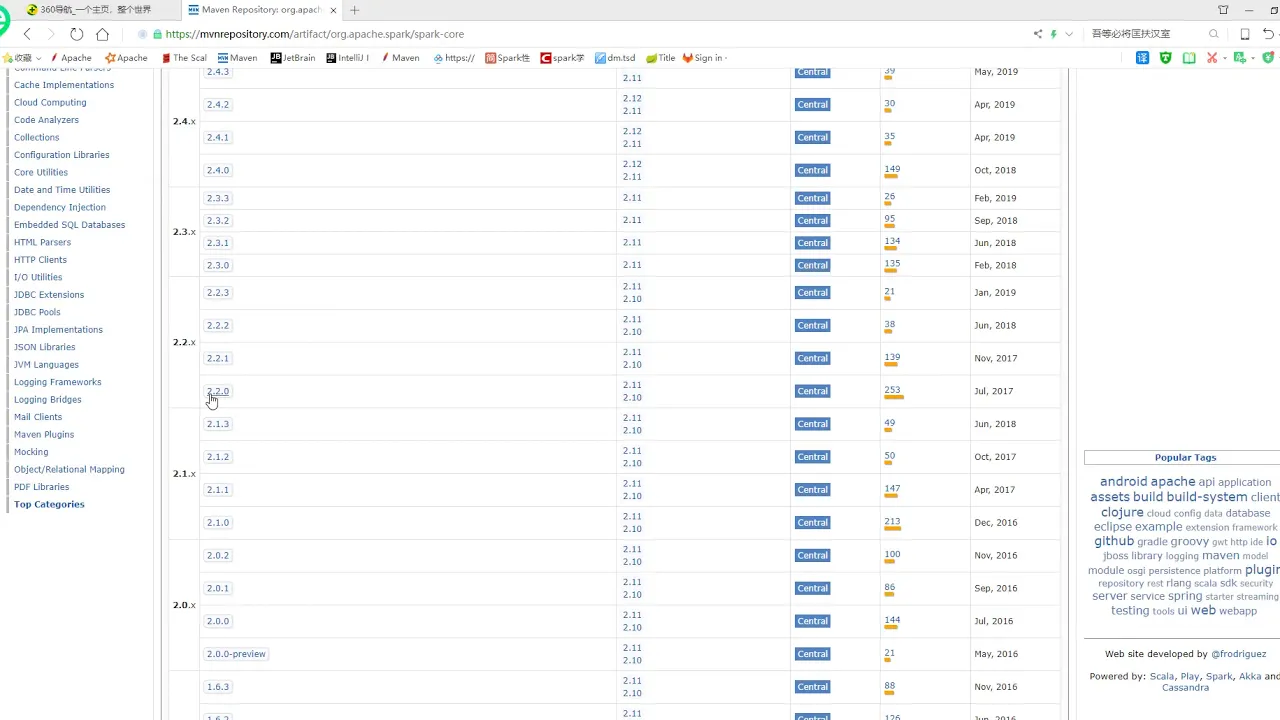Click the red scissors screenshot icon

coord(1212,58)
